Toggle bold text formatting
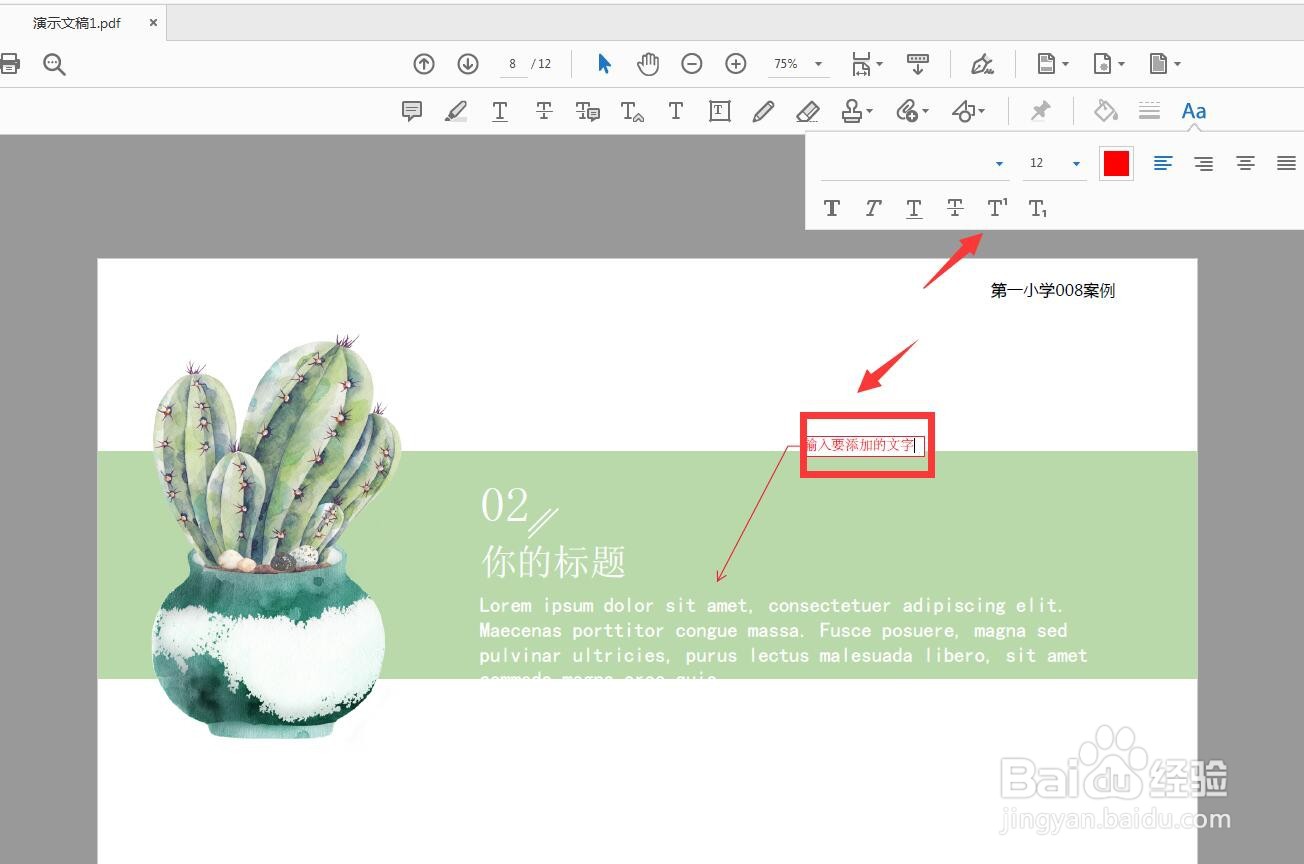The height and width of the screenshot is (864, 1304). coord(831,207)
